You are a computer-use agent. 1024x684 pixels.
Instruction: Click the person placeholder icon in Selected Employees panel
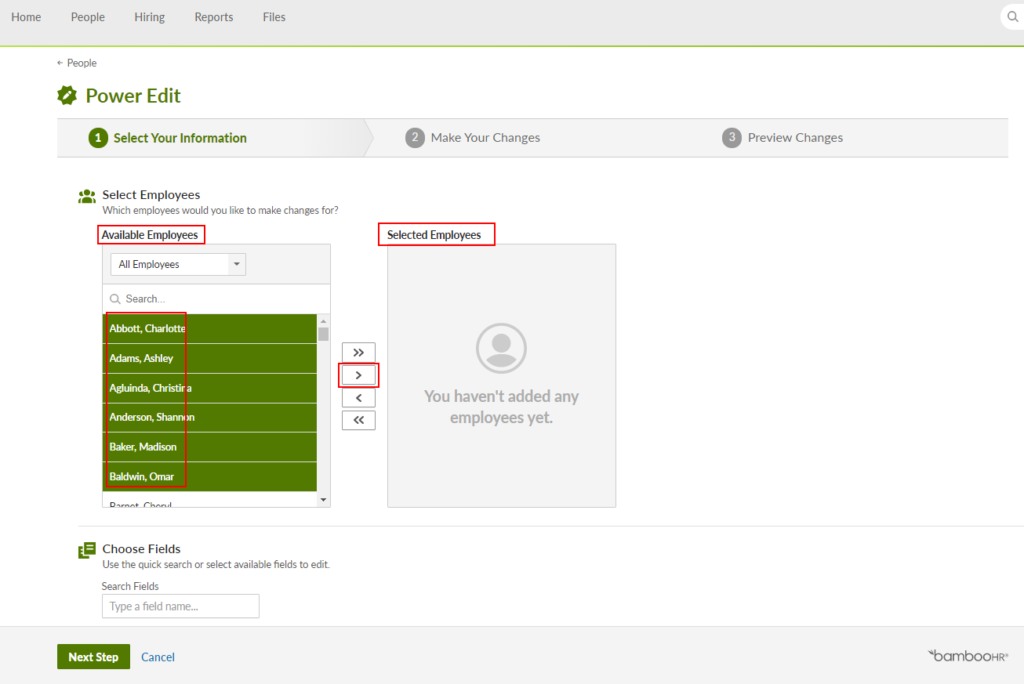tap(500, 349)
